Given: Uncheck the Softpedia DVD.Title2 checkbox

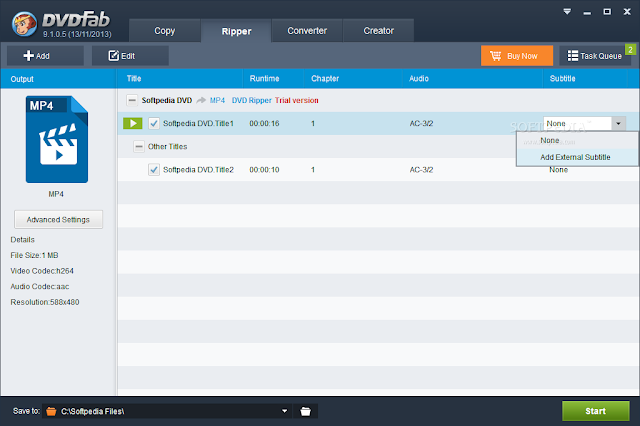Looking at the screenshot, I should point(154,169).
